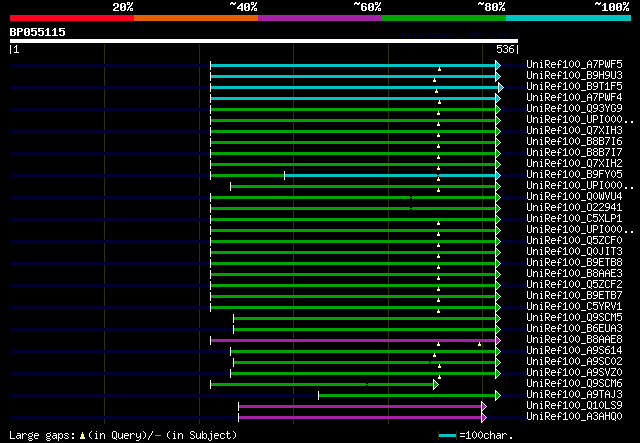
Task: Select the UniRef100_Q7XIH2 label
Action: (574, 163)
